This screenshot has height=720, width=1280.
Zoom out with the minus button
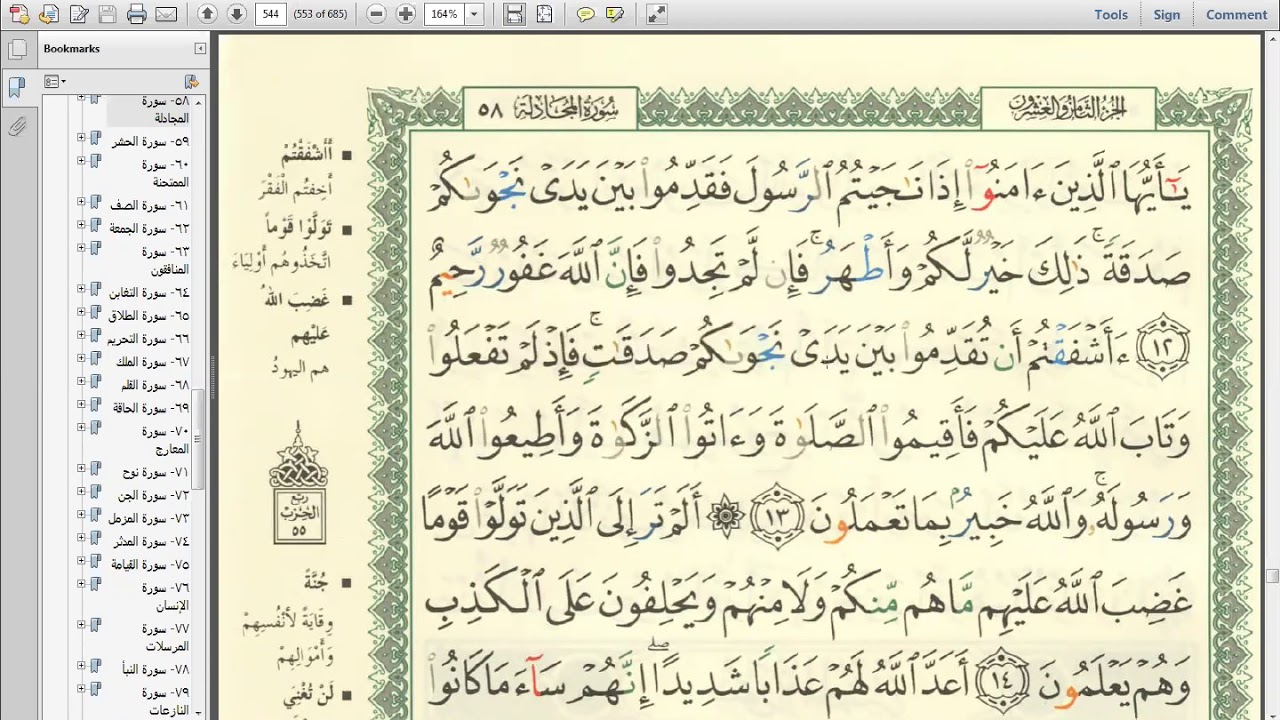tap(376, 14)
